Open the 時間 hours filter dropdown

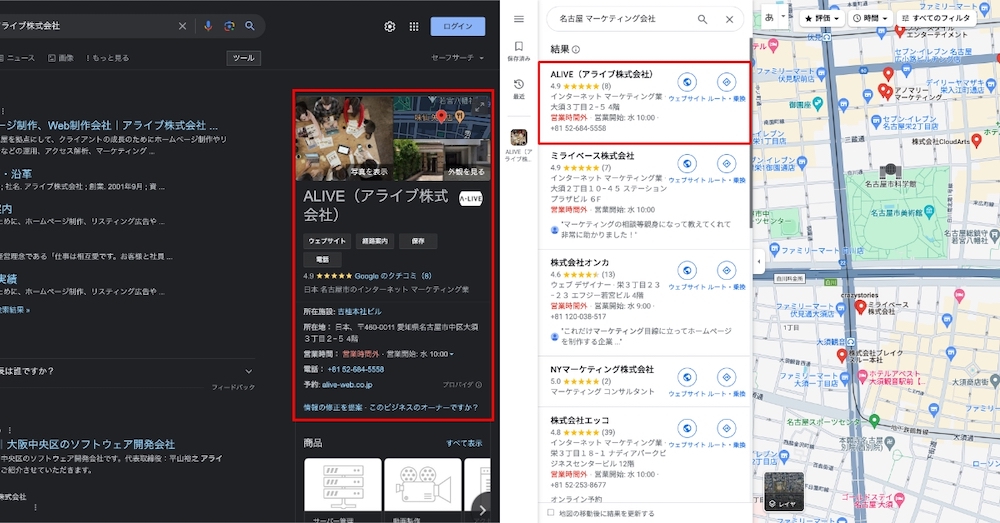tap(871, 18)
